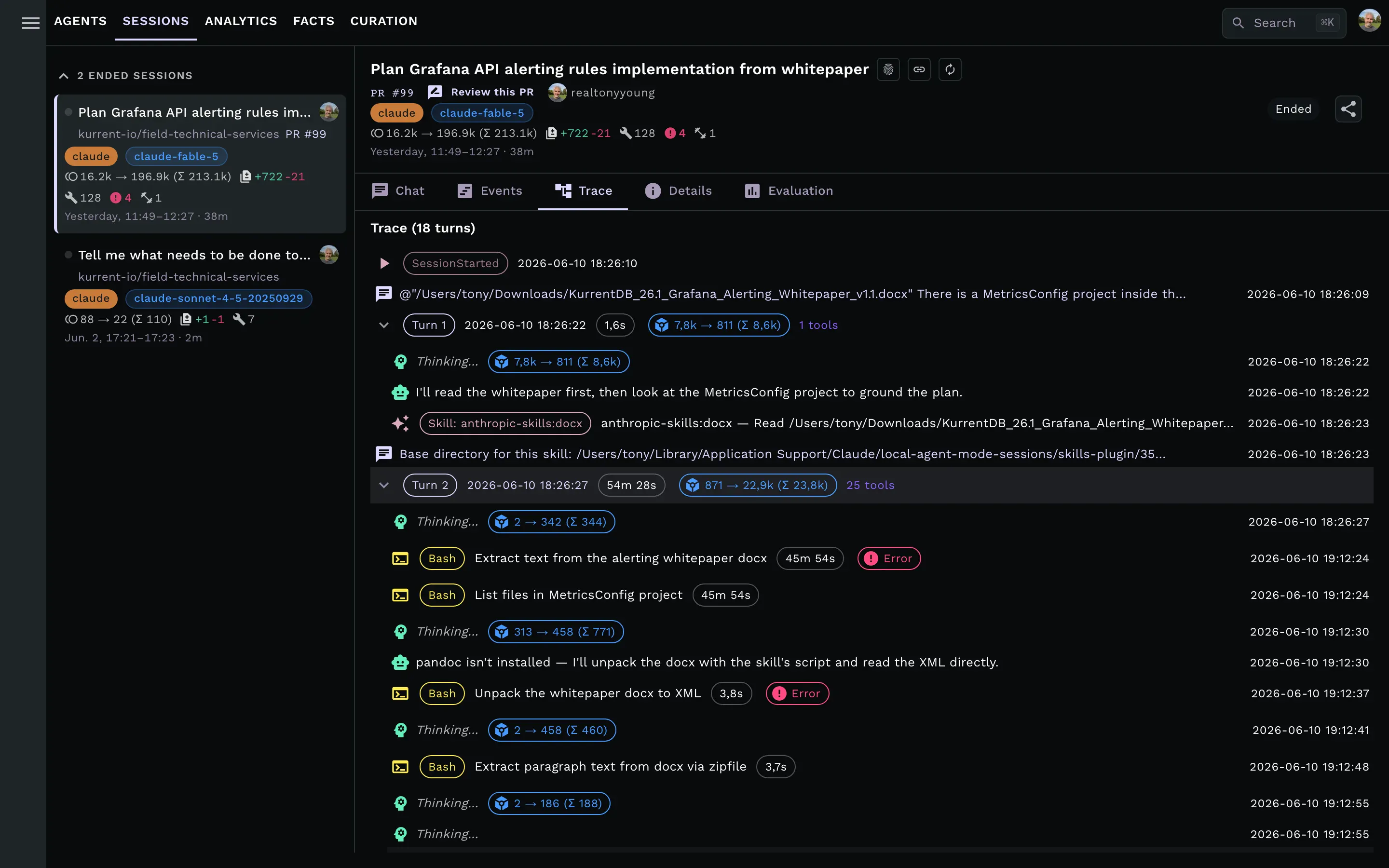1389x868 pixels.
Task: Open the Events tab
Action: click(x=490, y=191)
